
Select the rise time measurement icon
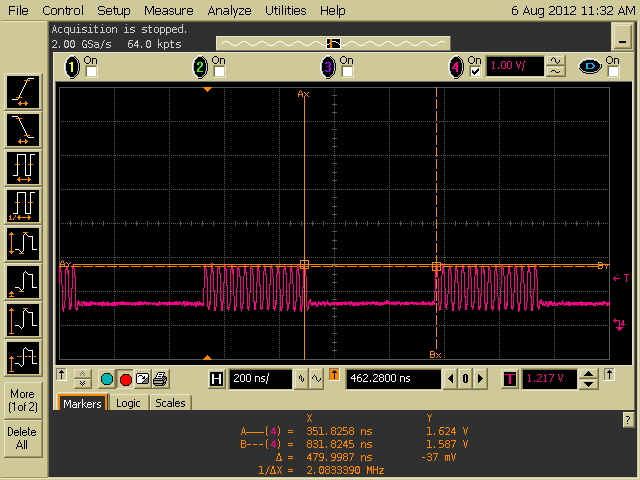(23, 92)
